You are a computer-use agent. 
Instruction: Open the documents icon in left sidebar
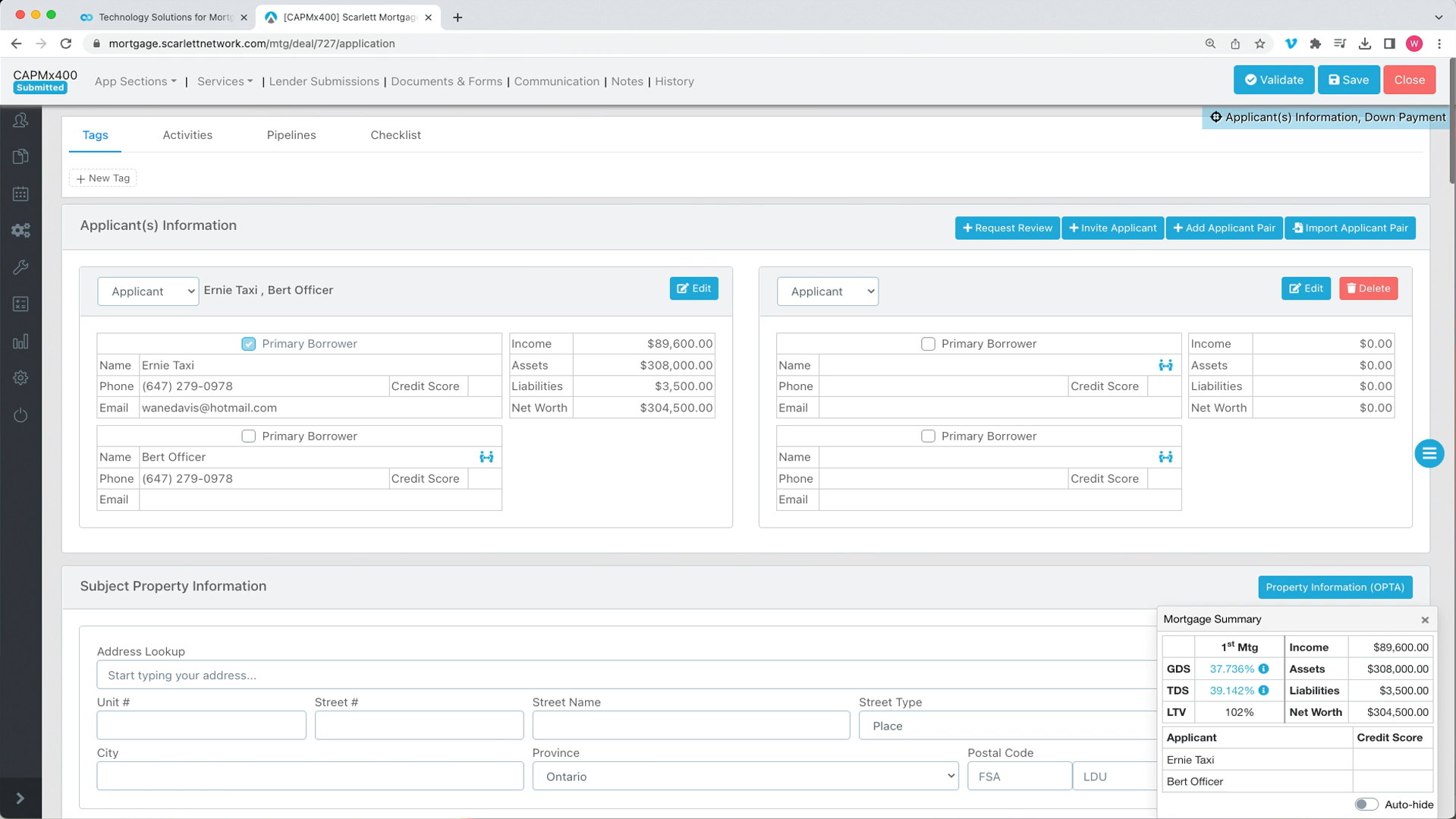click(x=20, y=156)
